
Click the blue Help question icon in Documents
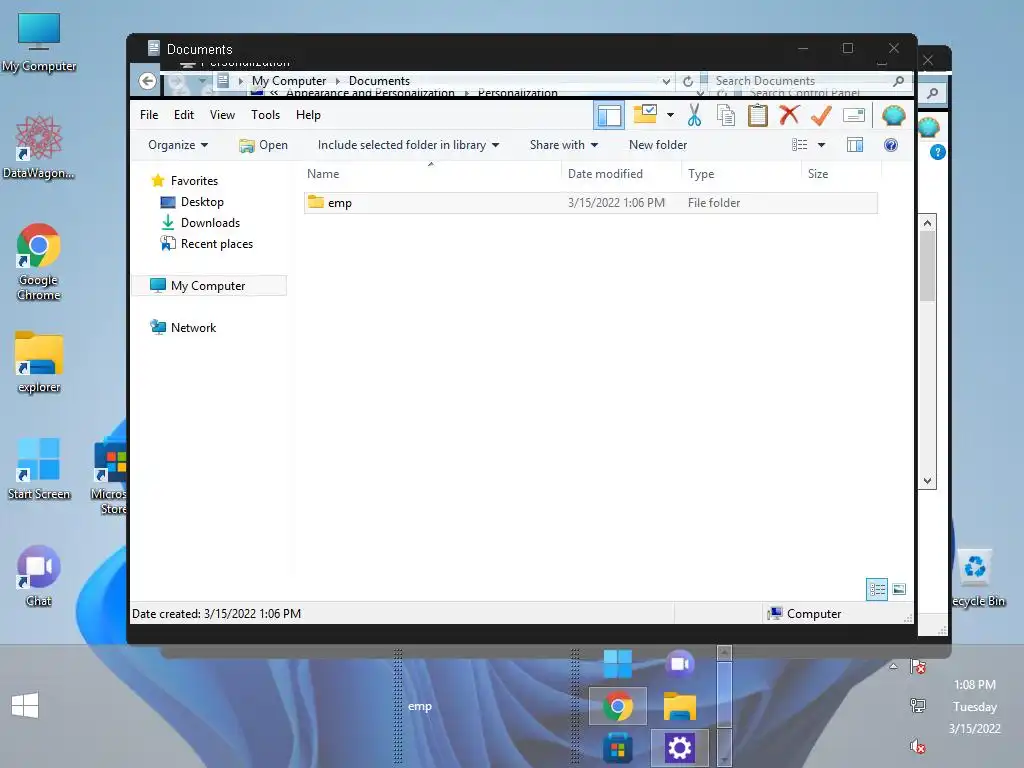pos(891,145)
